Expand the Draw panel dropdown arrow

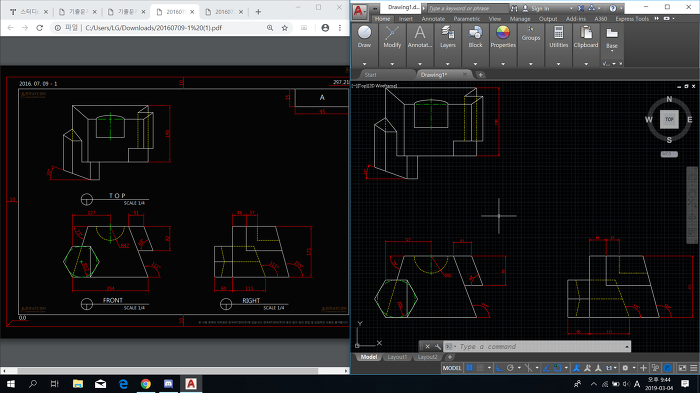point(364,64)
